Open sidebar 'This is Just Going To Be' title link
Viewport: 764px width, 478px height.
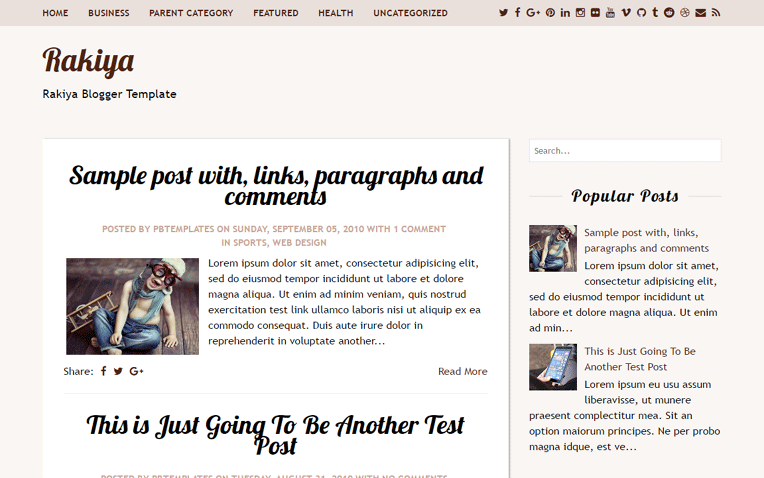(640, 359)
